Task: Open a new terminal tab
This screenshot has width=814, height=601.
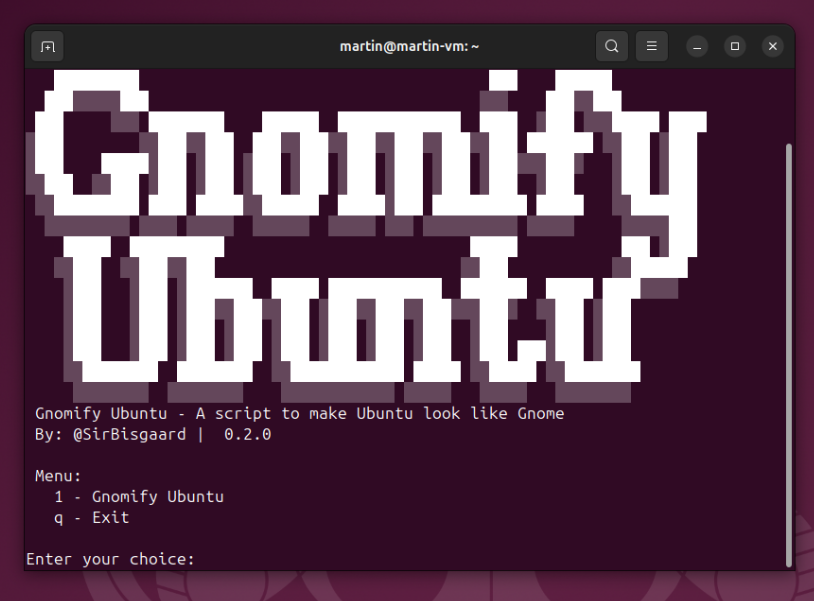Action: pyautogui.click(x=47, y=47)
